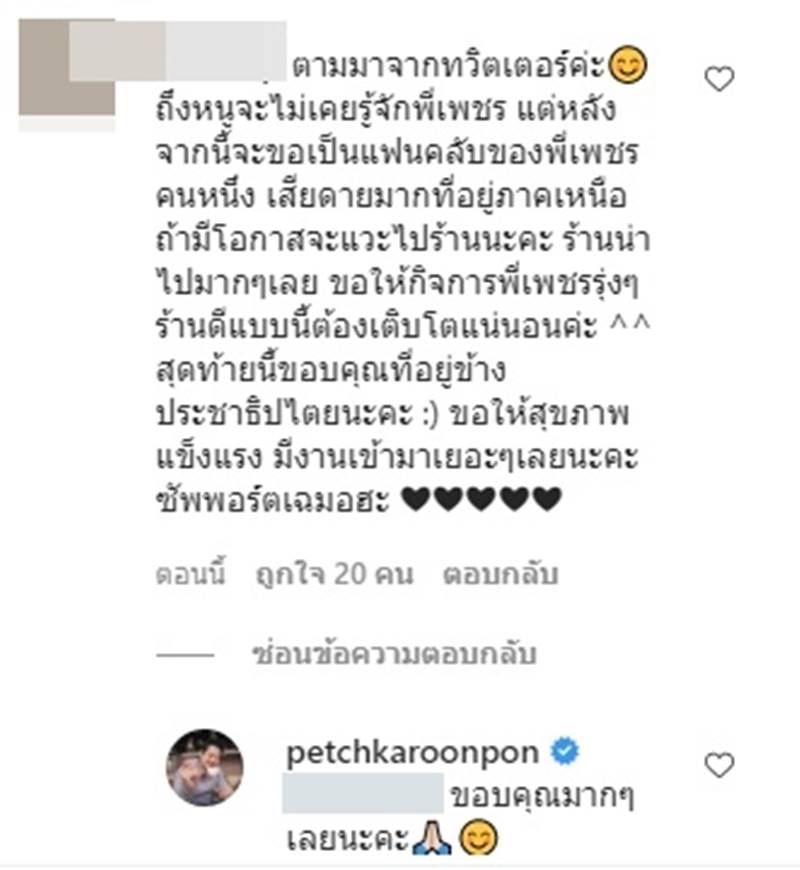Open petchkaroonpon's profile avatar
Viewport: 800px width, 870px height.
205,767
